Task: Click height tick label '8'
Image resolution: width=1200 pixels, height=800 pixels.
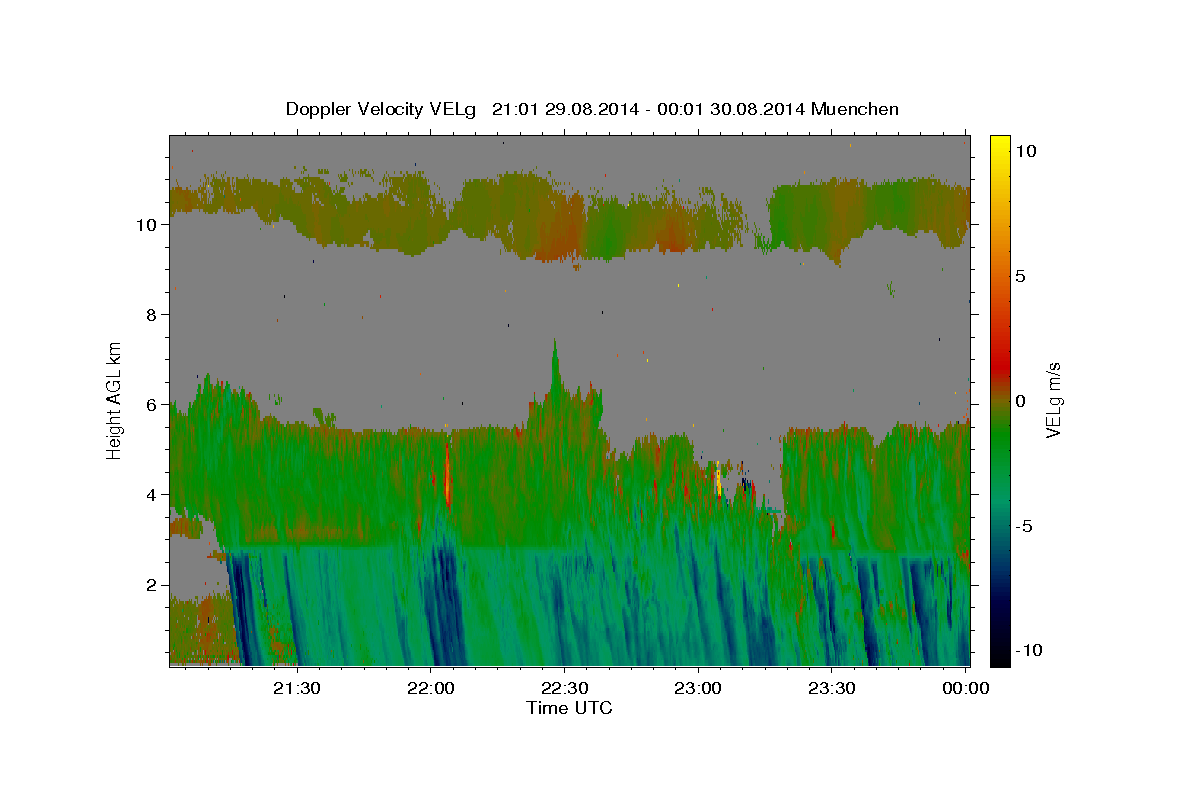Action: pyautogui.click(x=152, y=315)
